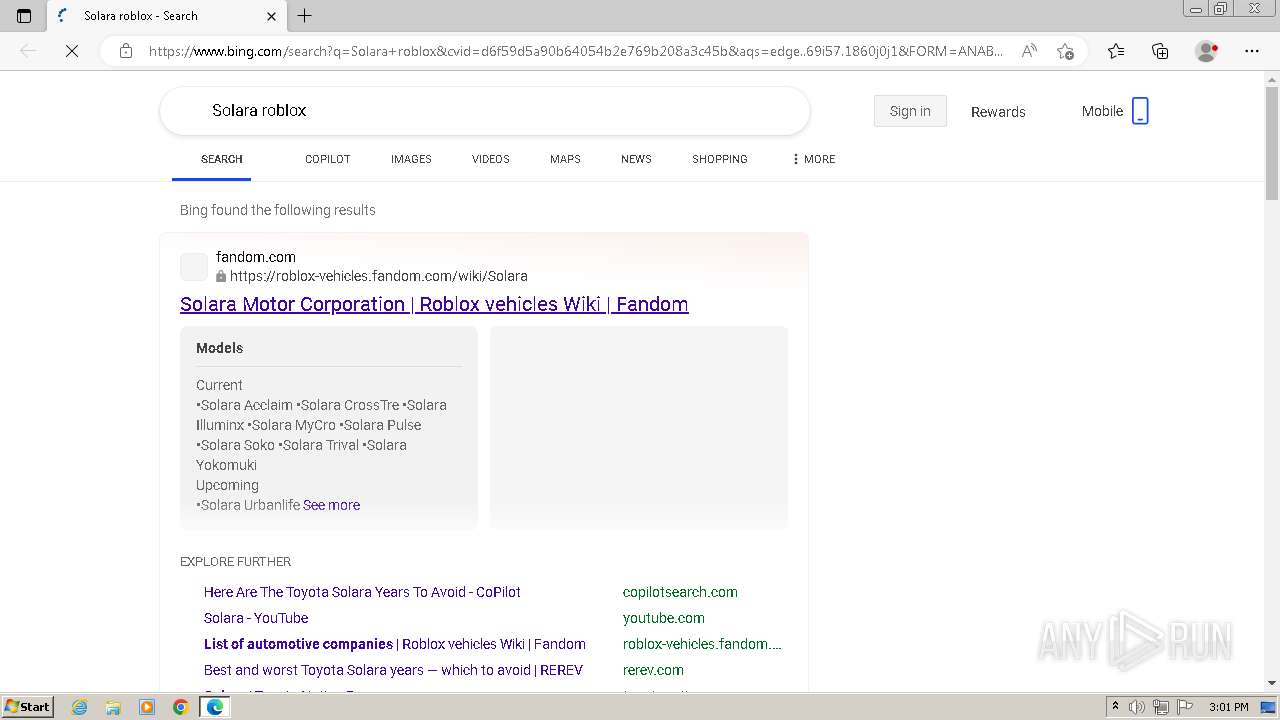Image resolution: width=1280 pixels, height=720 pixels.
Task: Click the roblox-vehicles.fandom.com URL
Action: [x=378, y=276]
